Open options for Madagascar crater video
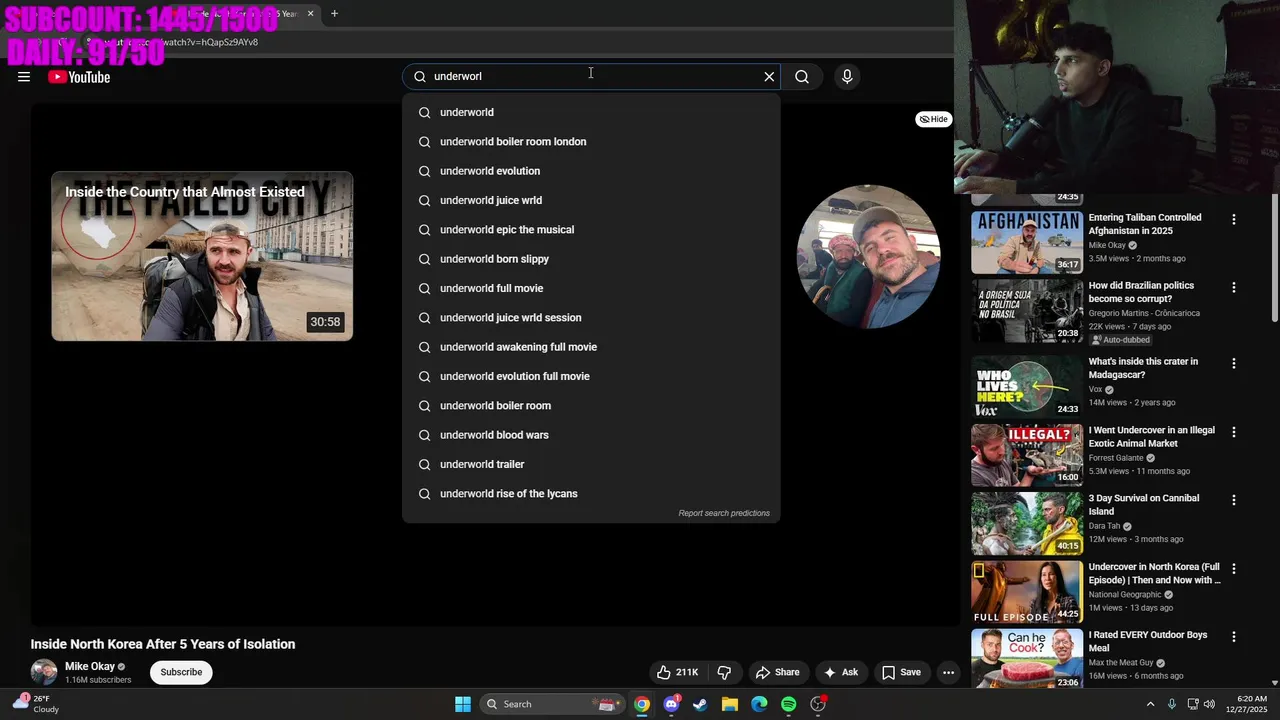The width and height of the screenshot is (1280, 720). (x=1233, y=363)
